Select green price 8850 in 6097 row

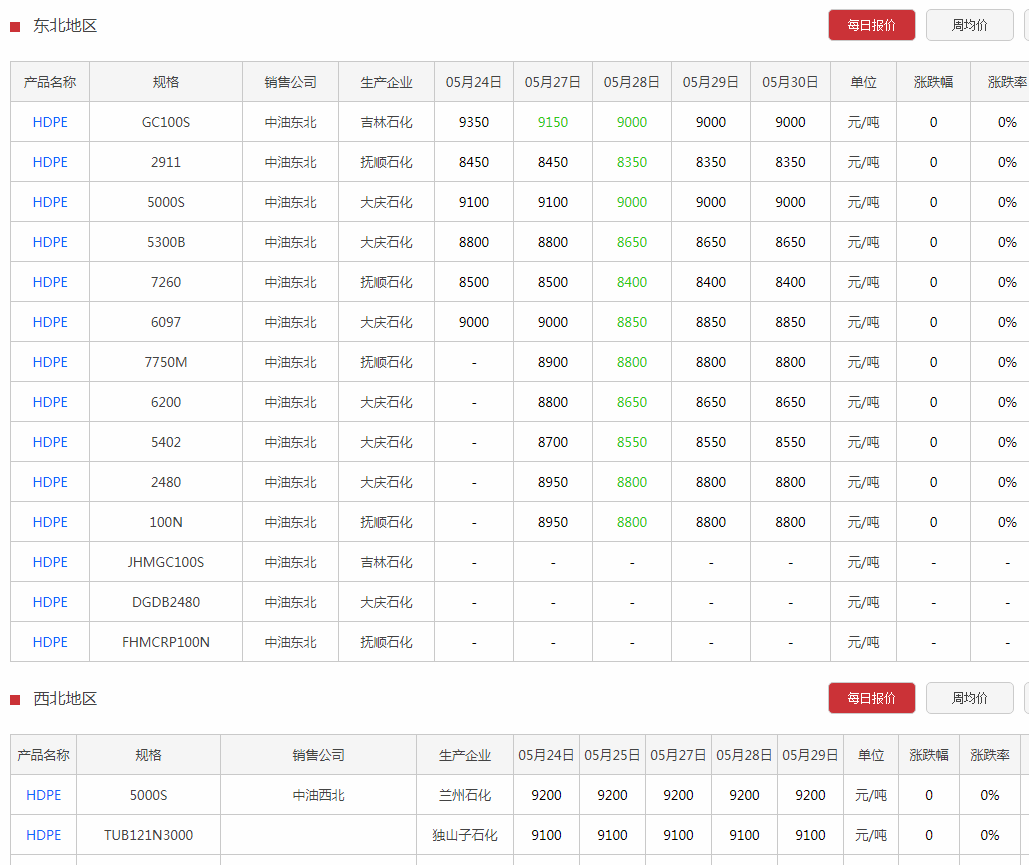click(x=631, y=322)
